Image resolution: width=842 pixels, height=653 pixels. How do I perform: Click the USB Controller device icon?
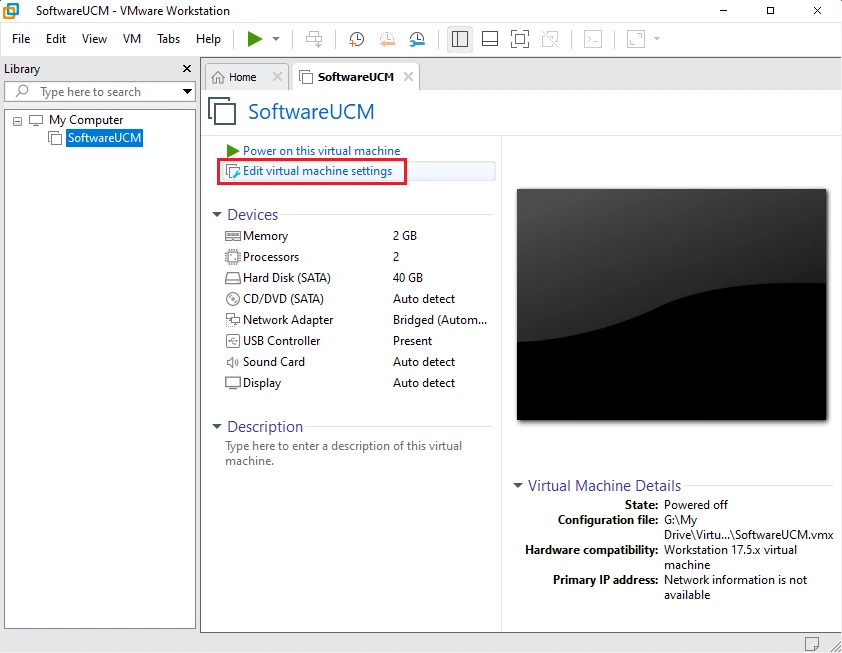pos(233,341)
